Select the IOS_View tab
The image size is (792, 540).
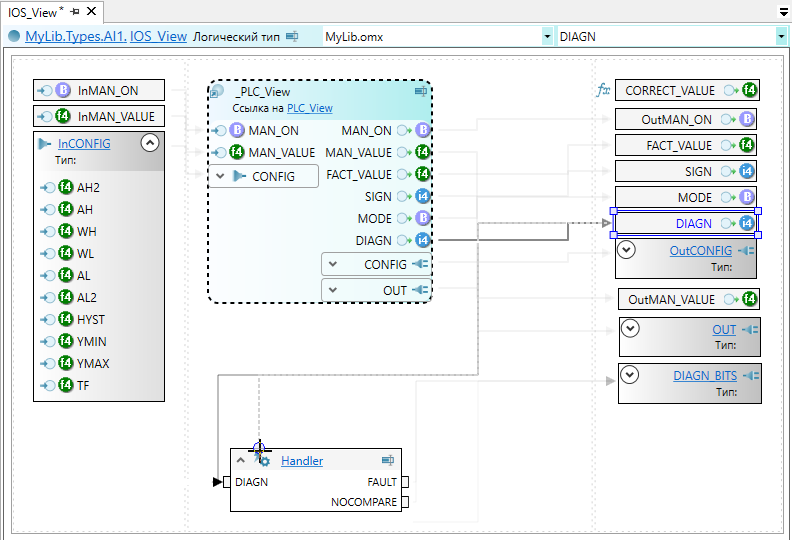pos(35,12)
